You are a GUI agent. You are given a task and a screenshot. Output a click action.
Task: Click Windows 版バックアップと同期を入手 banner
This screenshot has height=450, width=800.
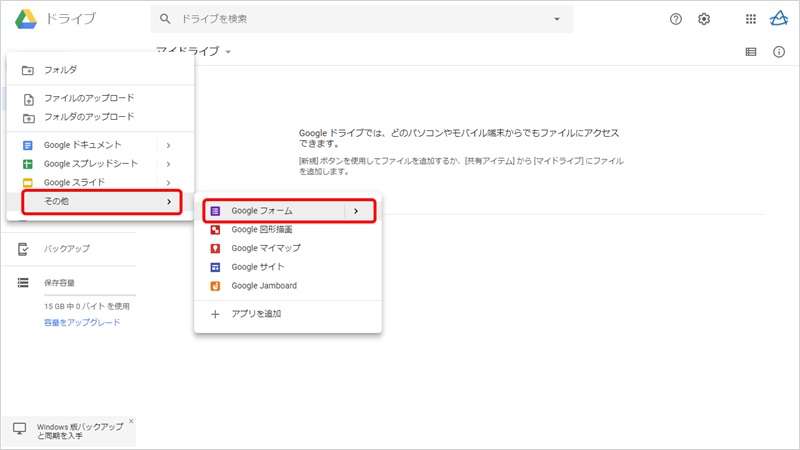click(69, 432)
